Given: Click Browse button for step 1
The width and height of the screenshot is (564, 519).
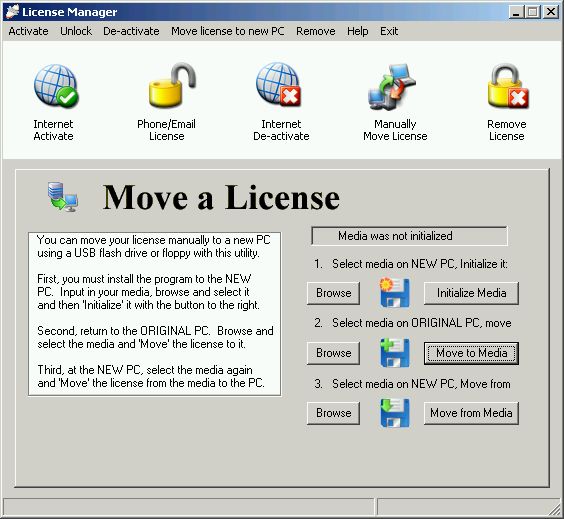Looking at the screenshot, I should coord(333,293).
